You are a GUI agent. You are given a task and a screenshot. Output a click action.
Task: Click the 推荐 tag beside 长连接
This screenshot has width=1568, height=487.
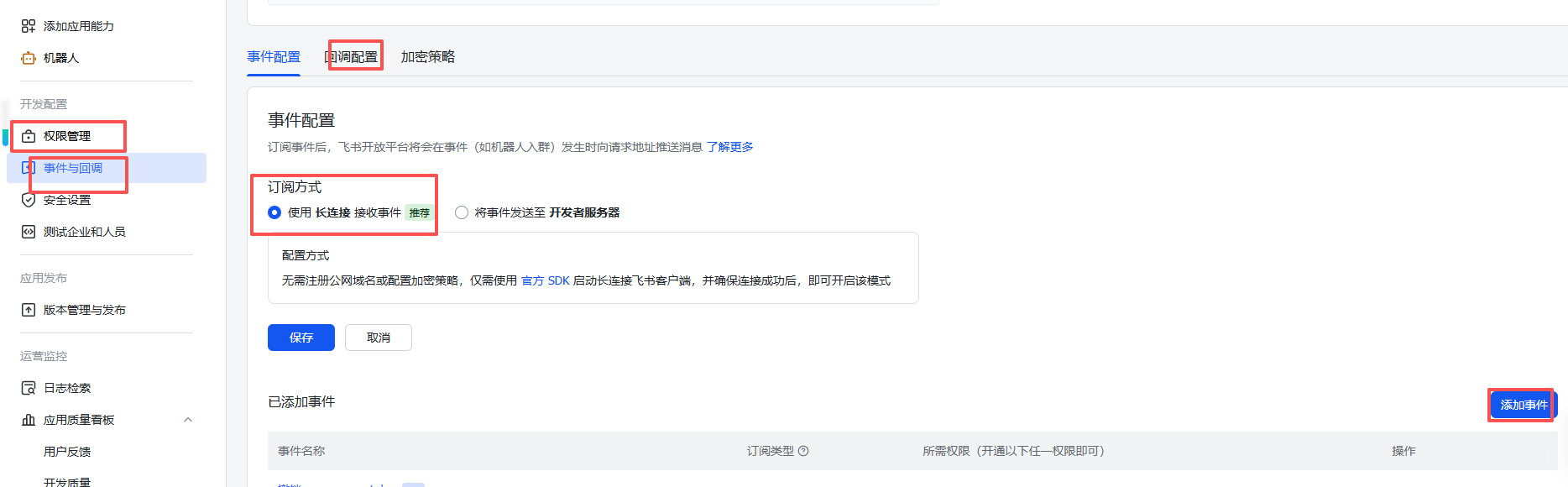tap(419, 212)
